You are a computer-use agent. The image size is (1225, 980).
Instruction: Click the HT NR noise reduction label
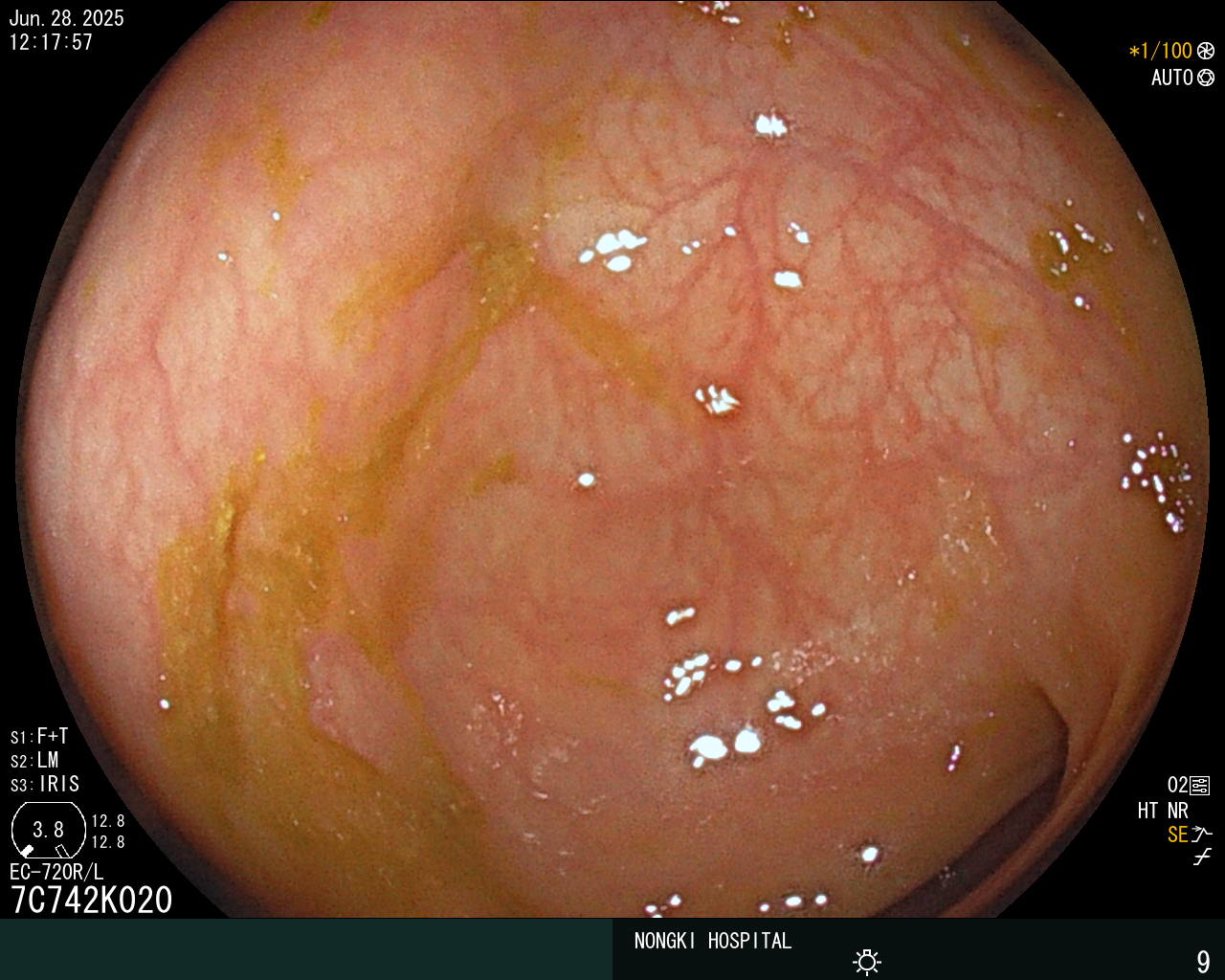[x=1163, y=811]
